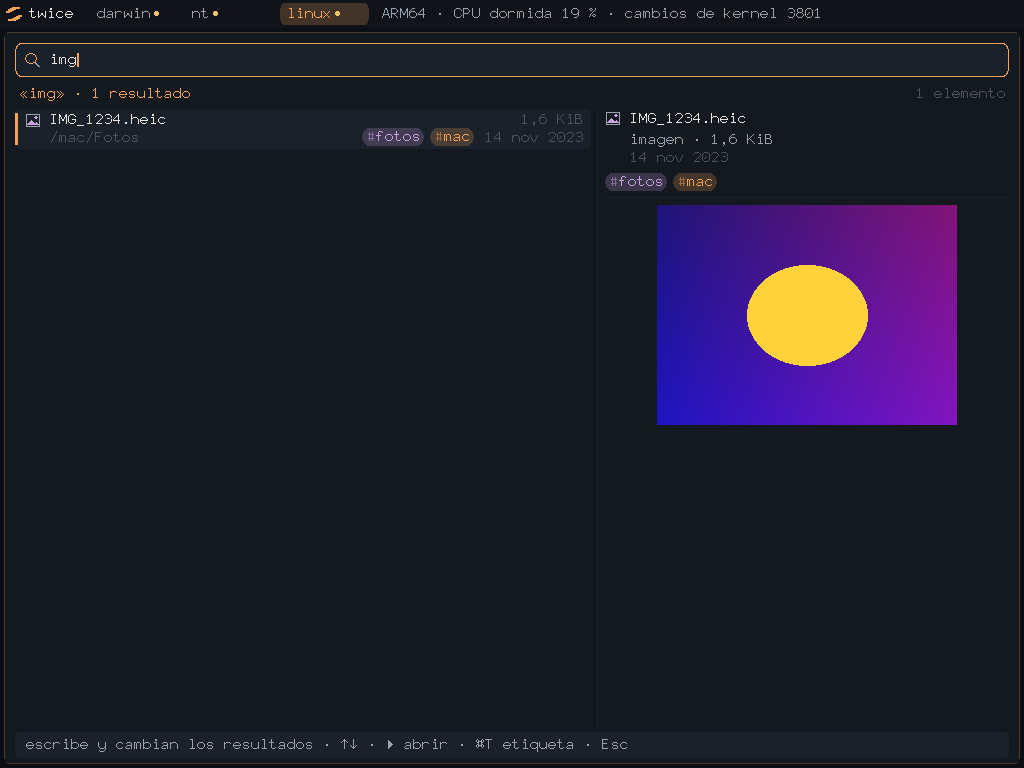
Task: Click the 'CPU dormida 19 %' status text
Action: [524, 14]
